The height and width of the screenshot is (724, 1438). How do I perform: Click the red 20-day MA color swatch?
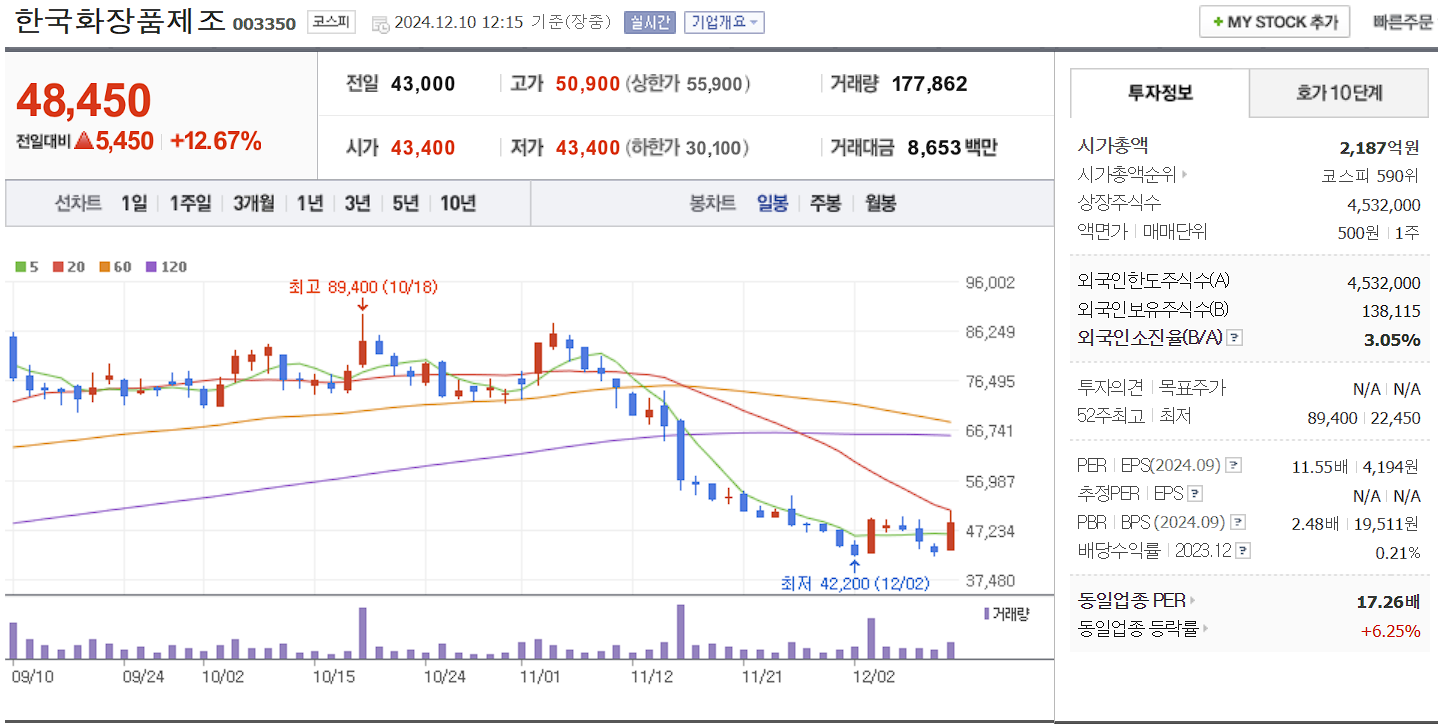pyautogui.click(x=58, y=267)
